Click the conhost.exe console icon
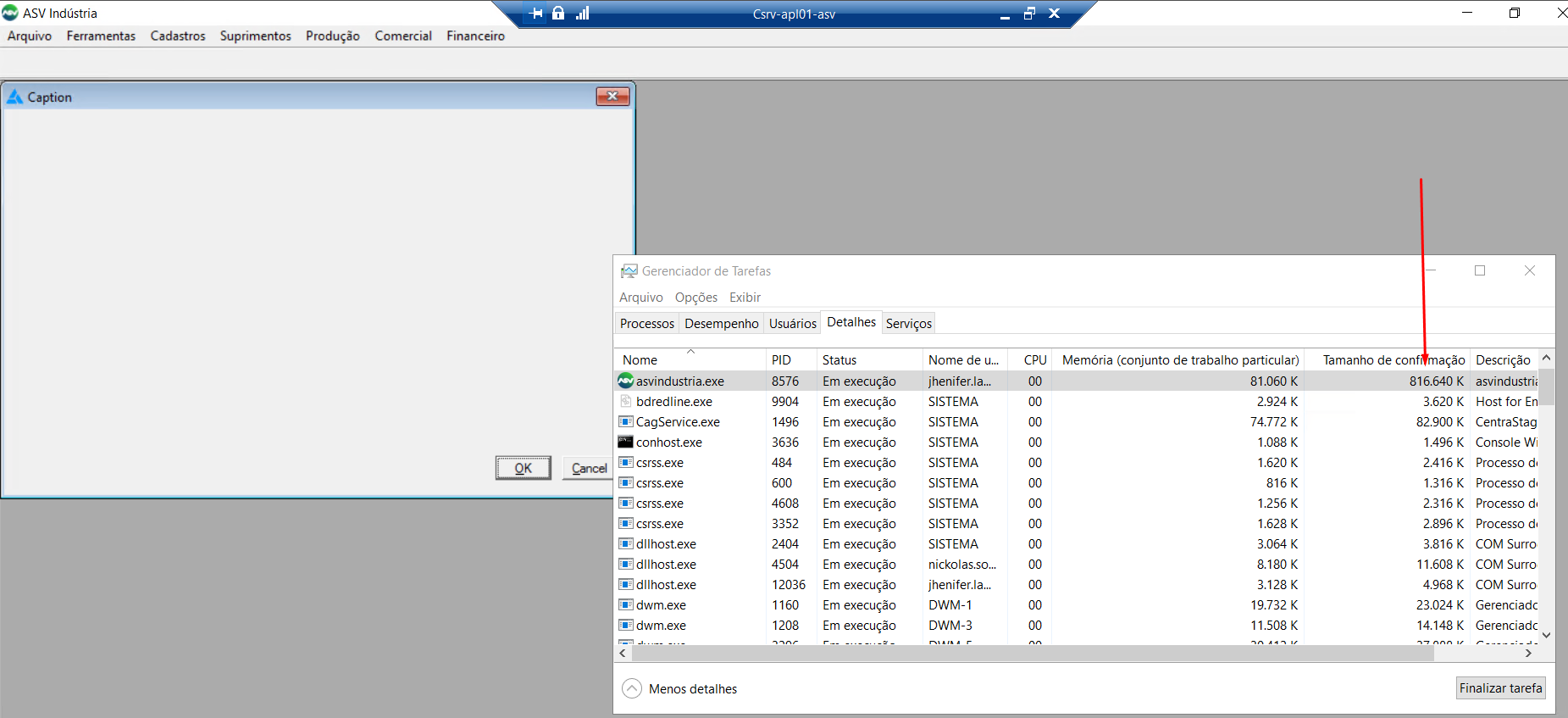The width and height of the screenshot is (1568, 718). [626, 442]
